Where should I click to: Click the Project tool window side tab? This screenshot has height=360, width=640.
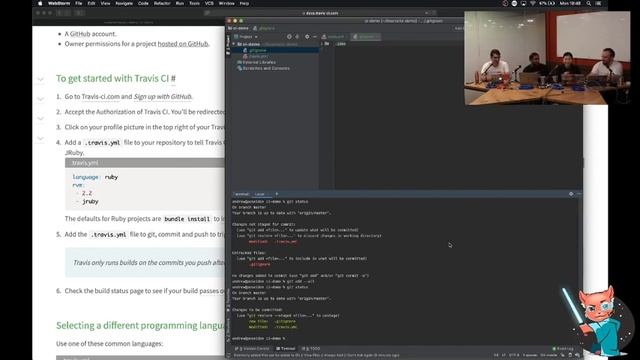[228, 44]
